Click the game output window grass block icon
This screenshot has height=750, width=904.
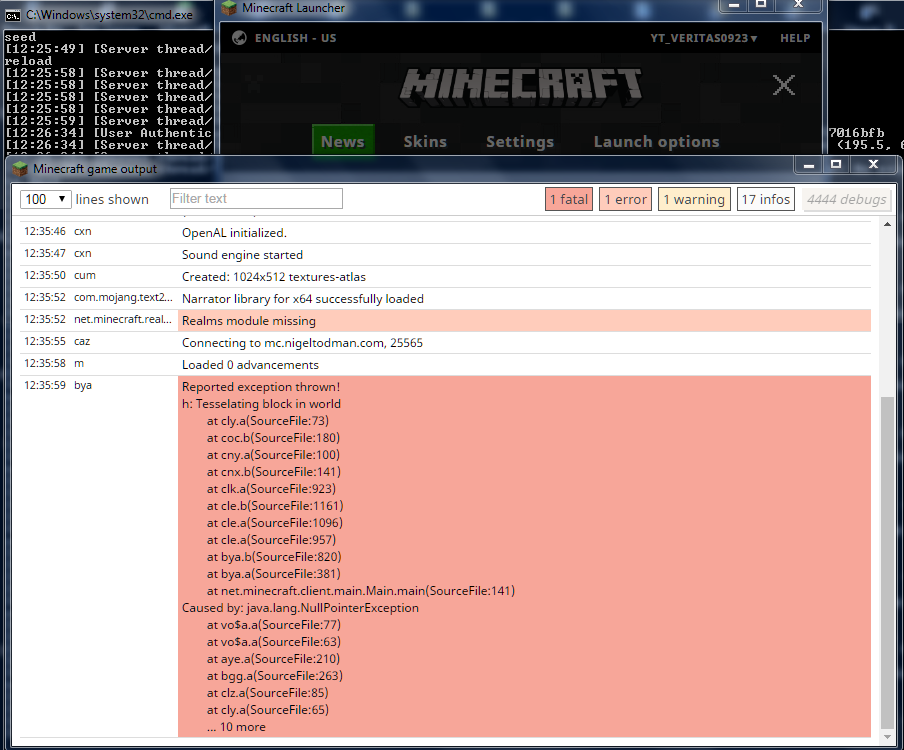pos(21,169)
